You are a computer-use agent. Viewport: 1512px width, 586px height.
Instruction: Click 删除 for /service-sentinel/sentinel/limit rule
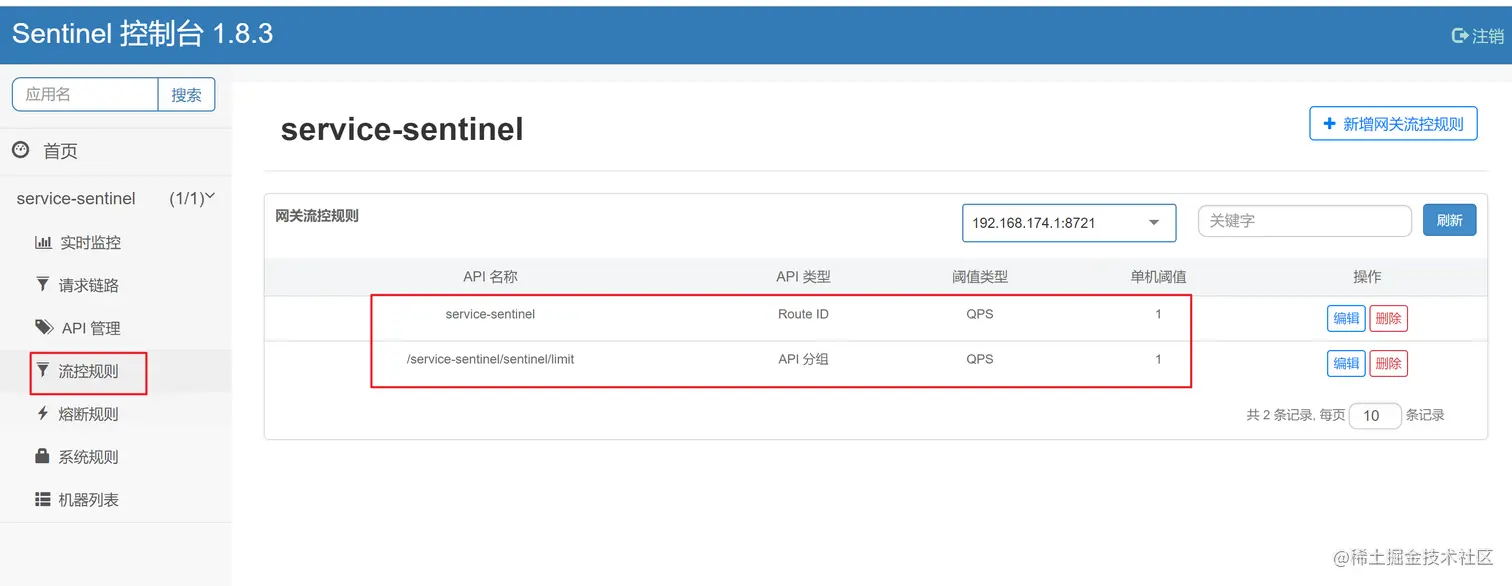[x=1388, y=363]
